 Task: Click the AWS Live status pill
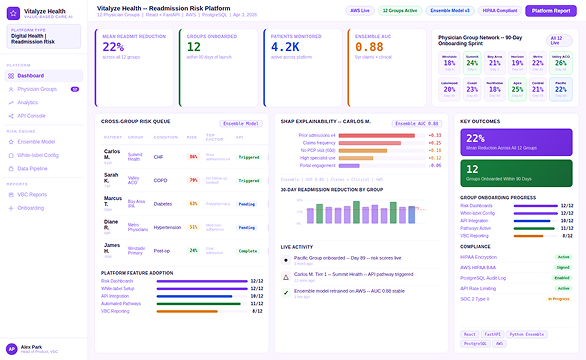tap(360, 11)
